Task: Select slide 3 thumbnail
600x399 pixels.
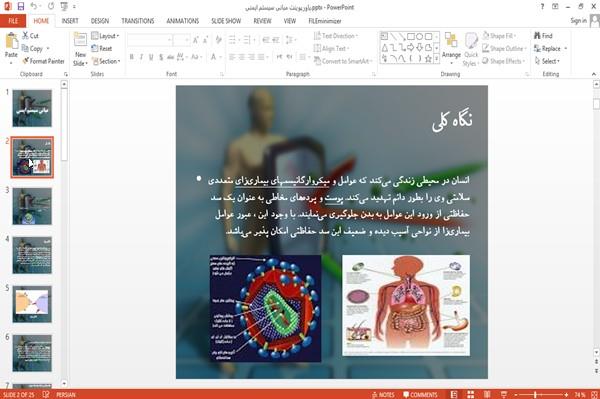Action: (x=32, y=207)
